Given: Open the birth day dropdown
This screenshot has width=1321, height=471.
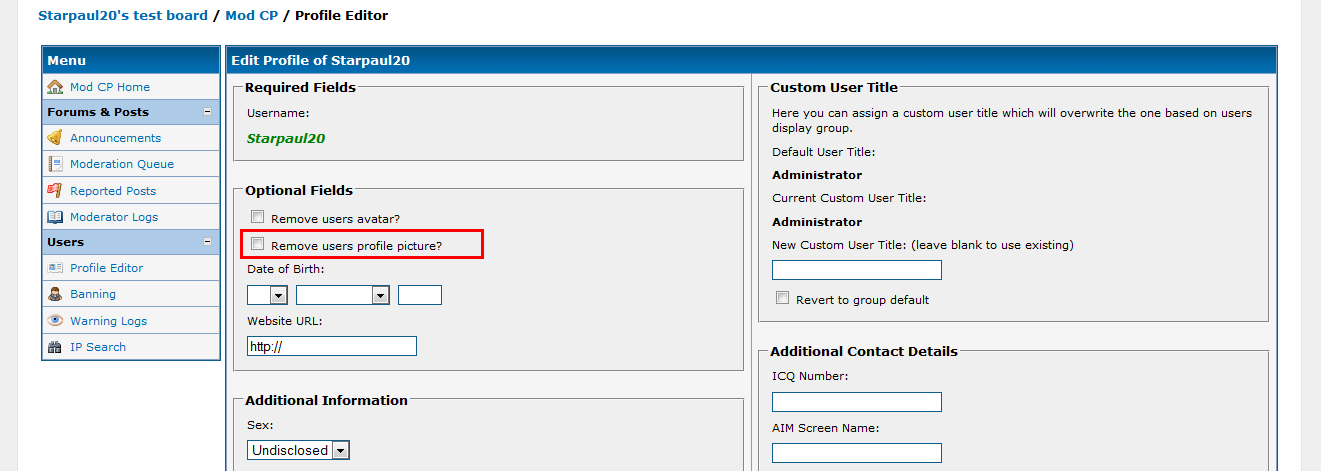Looking at the screenshot, I should coord(268,295).
